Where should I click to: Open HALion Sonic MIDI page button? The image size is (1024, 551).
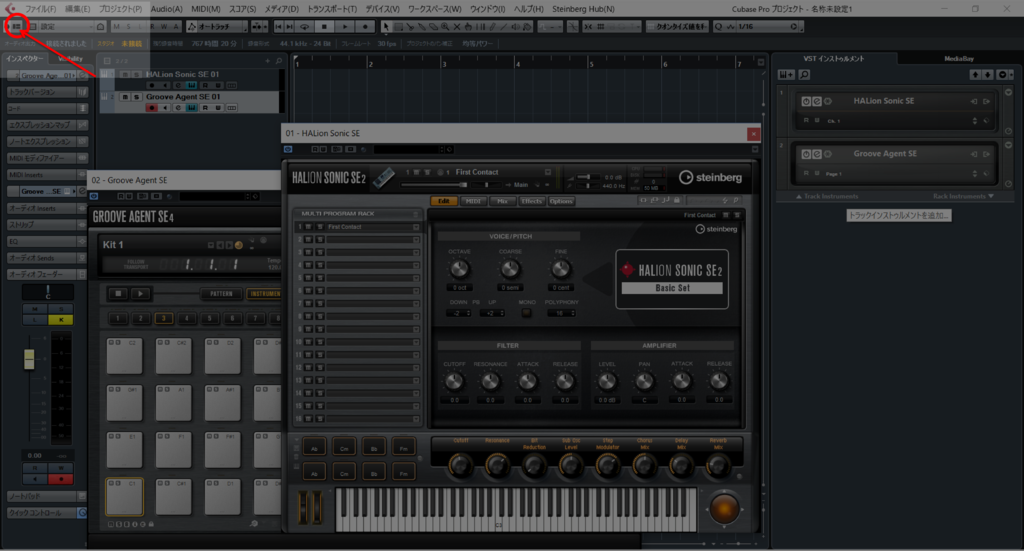tap(473, 201)
